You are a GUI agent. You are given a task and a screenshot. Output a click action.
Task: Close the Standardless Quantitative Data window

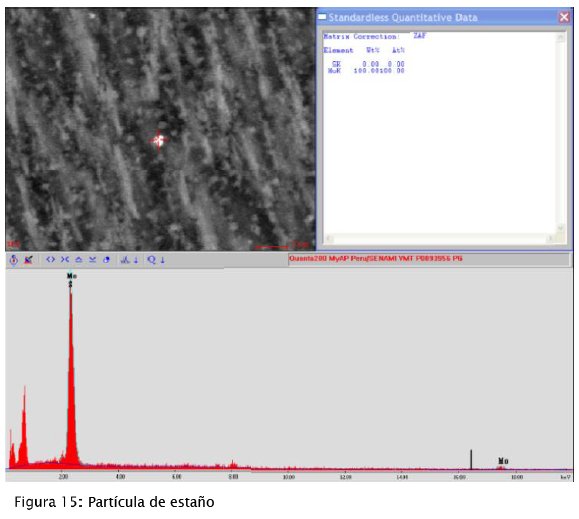(564, 17)
